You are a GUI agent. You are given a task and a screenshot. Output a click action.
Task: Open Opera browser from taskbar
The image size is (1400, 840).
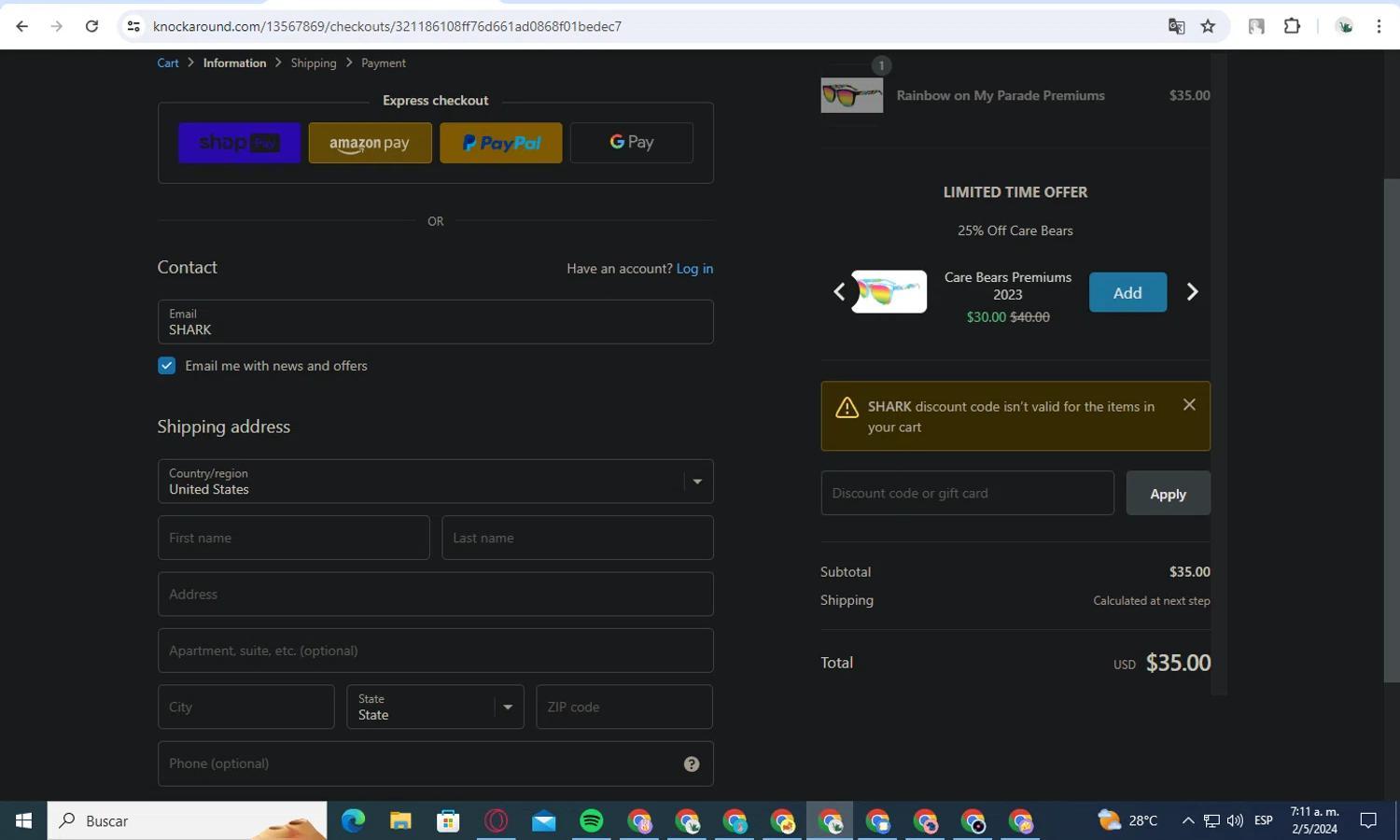click(496, 820)
